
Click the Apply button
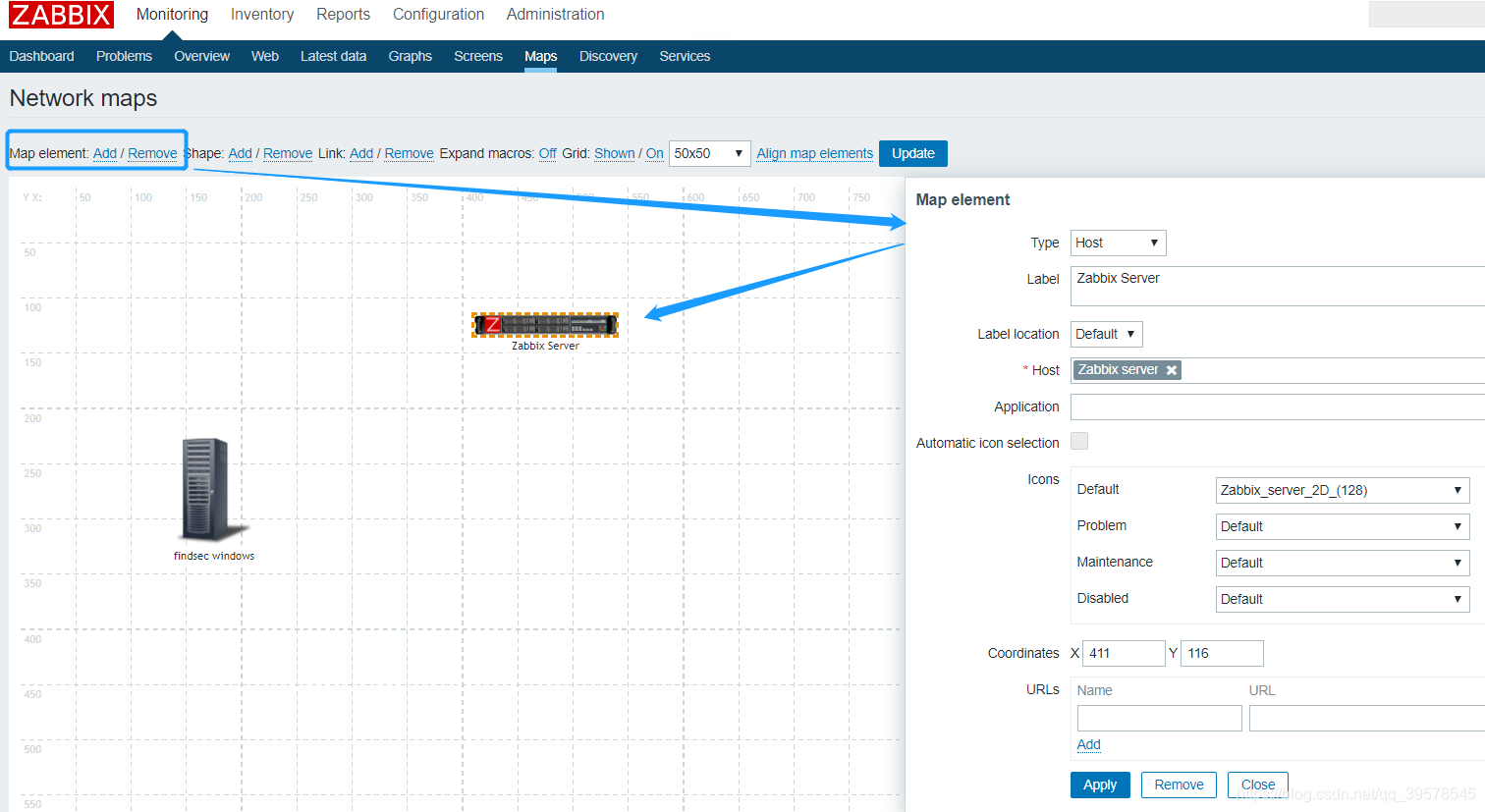pyautogui.click(x=1100, y=785)
